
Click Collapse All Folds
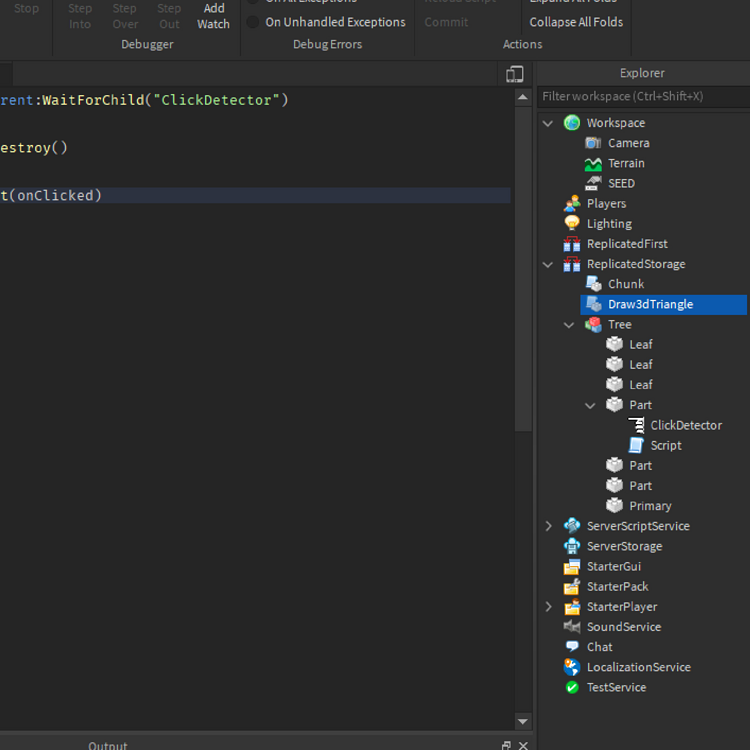pos(576,22)
